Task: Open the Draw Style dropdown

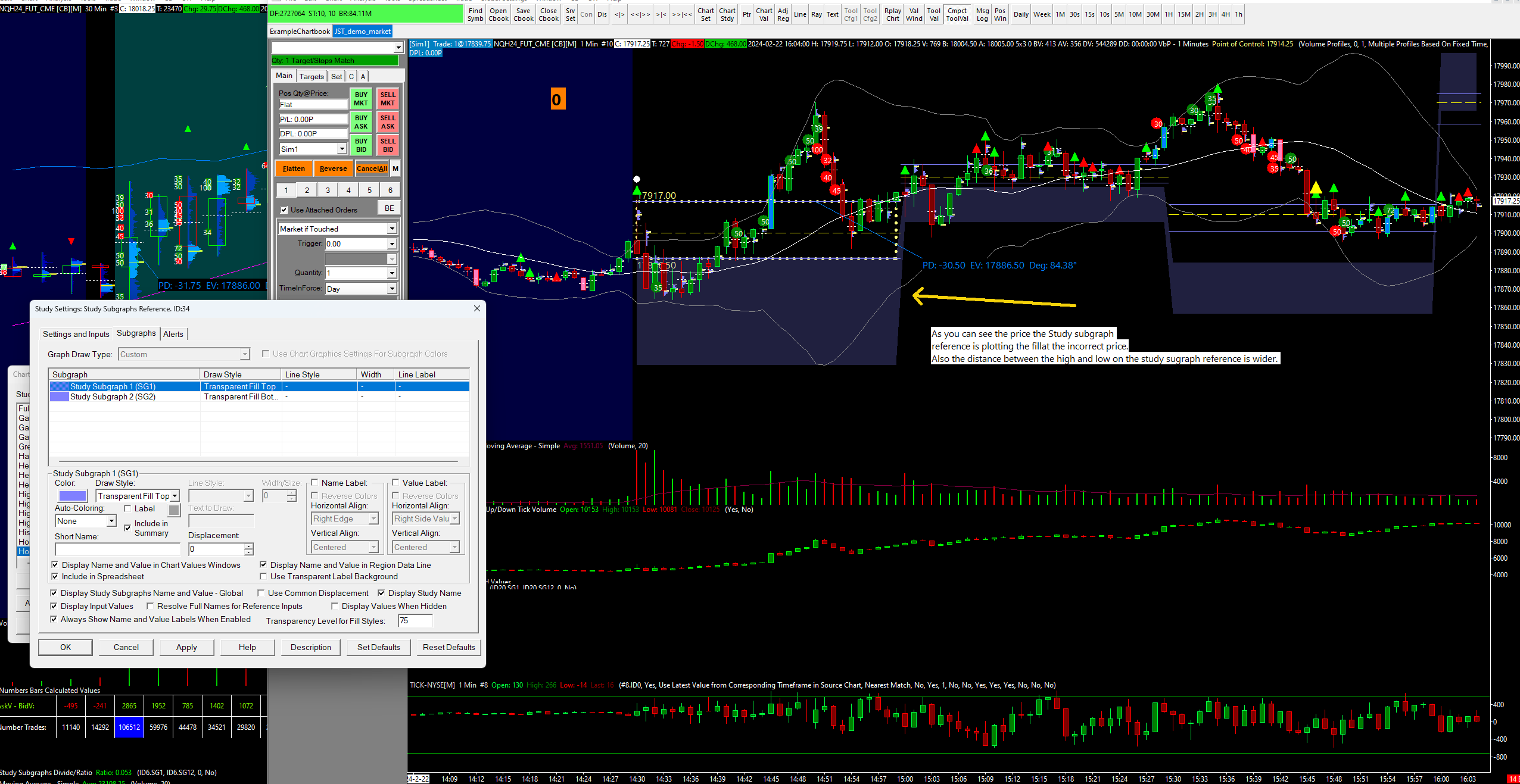Action: coord(175,496)
